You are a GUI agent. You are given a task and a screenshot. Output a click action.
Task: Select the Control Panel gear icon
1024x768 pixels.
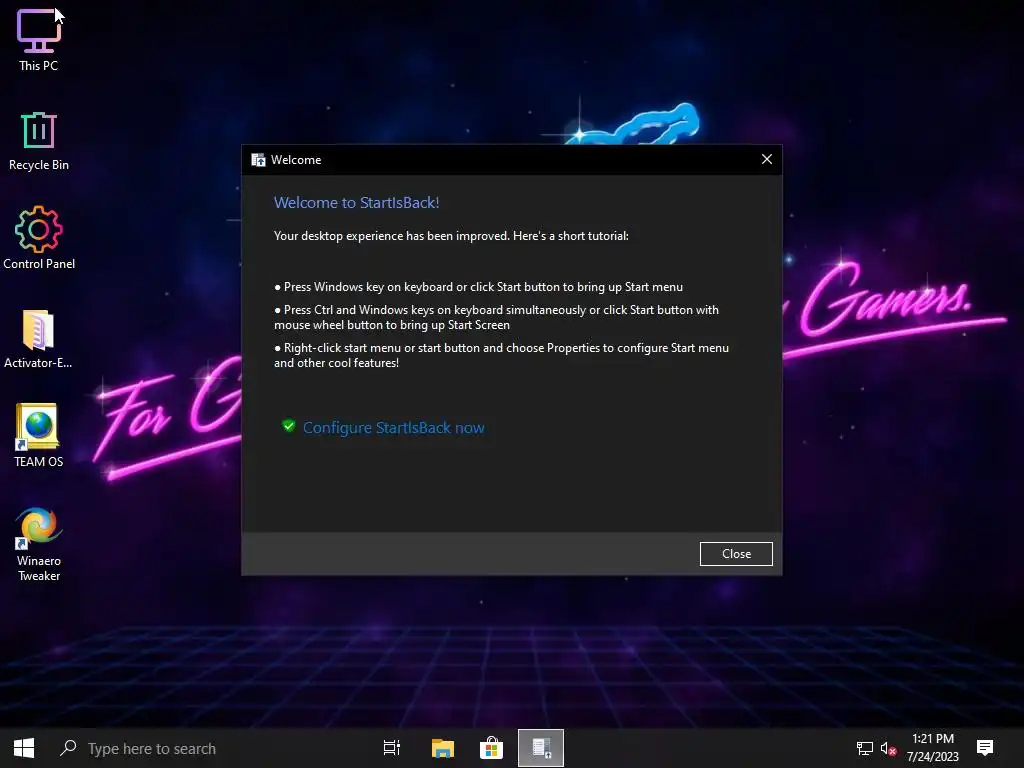tap(39, 229)
